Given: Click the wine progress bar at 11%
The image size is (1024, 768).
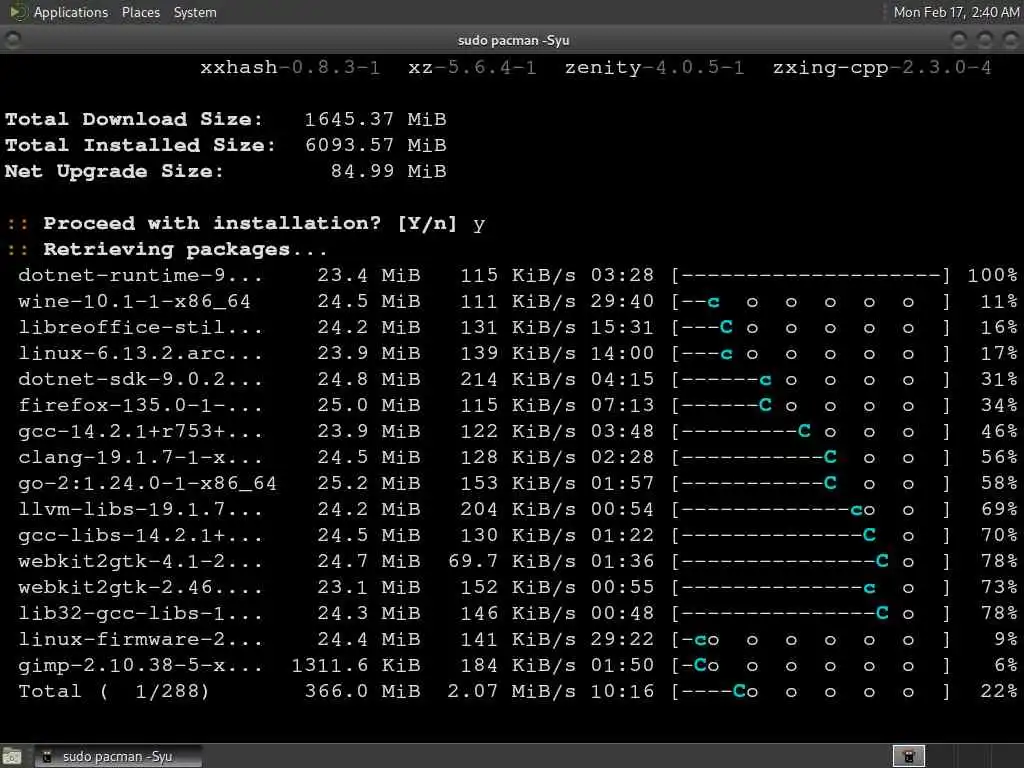Looking at the screenshot, I should click(x=810, y=302).
